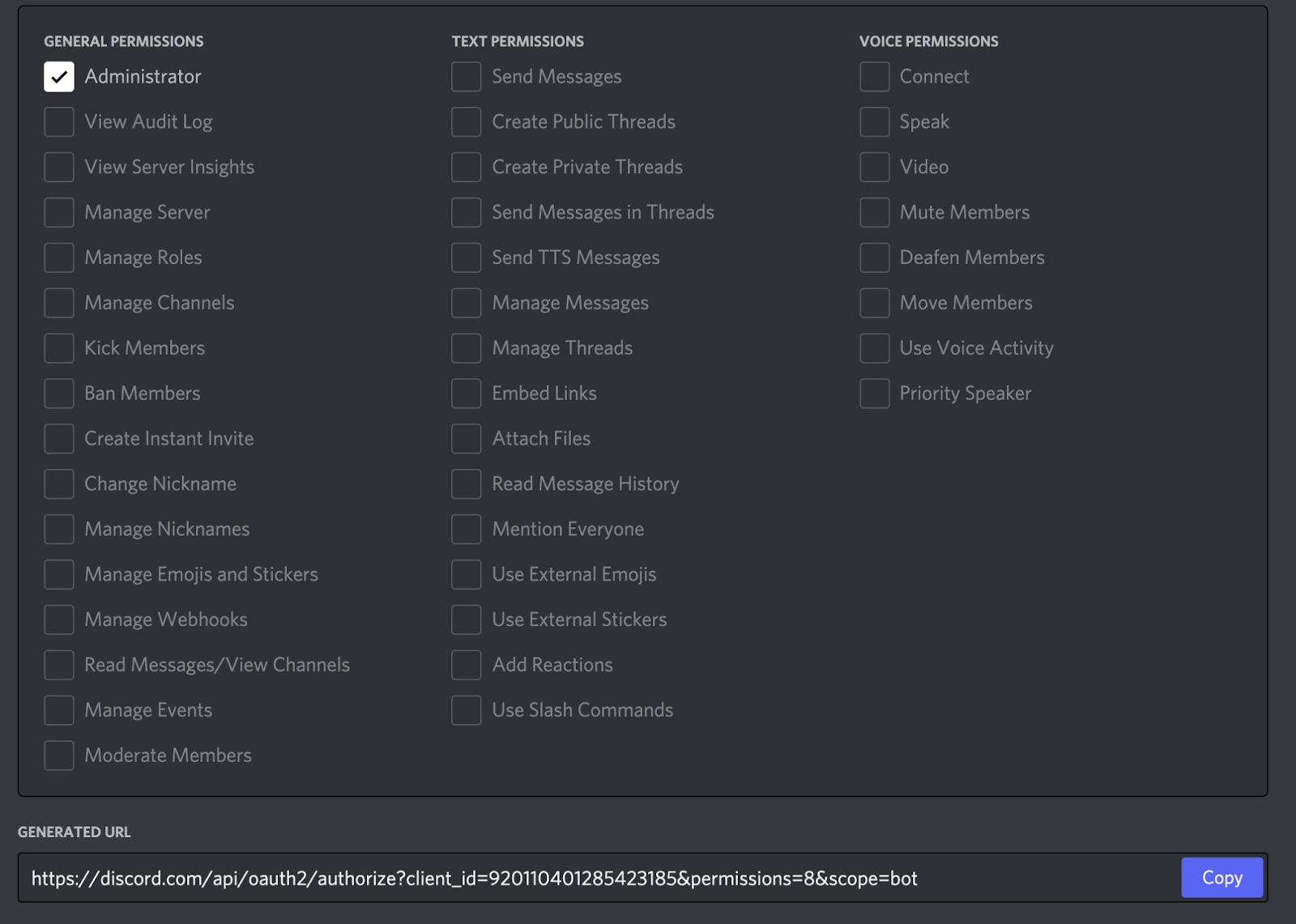Screen dimensions: 1296x924
Task: Enable Use Slash Commands checkbox
Action: coord(467,710)
